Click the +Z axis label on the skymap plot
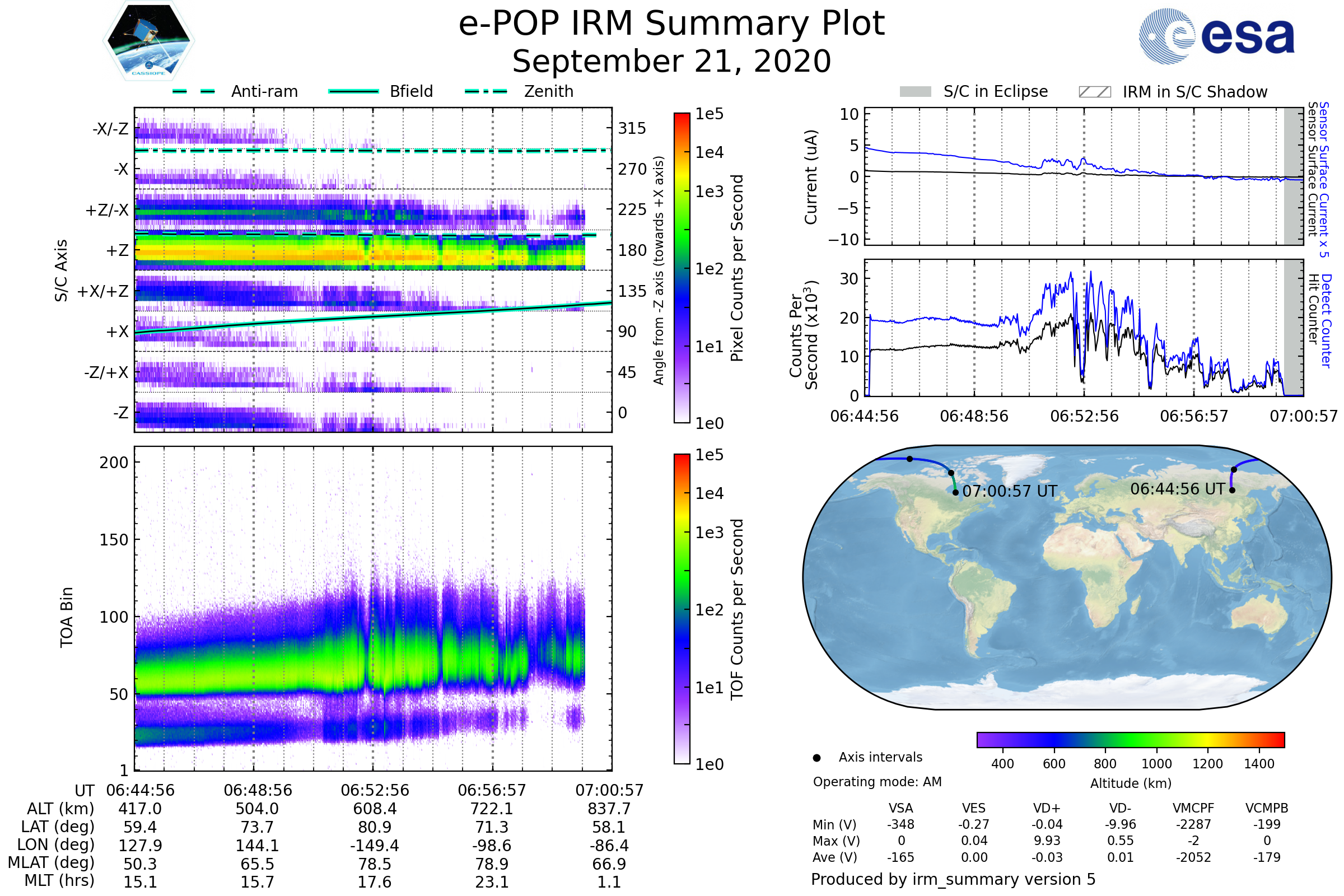This screenshot has width=1344, height=896. click(117, 251)
